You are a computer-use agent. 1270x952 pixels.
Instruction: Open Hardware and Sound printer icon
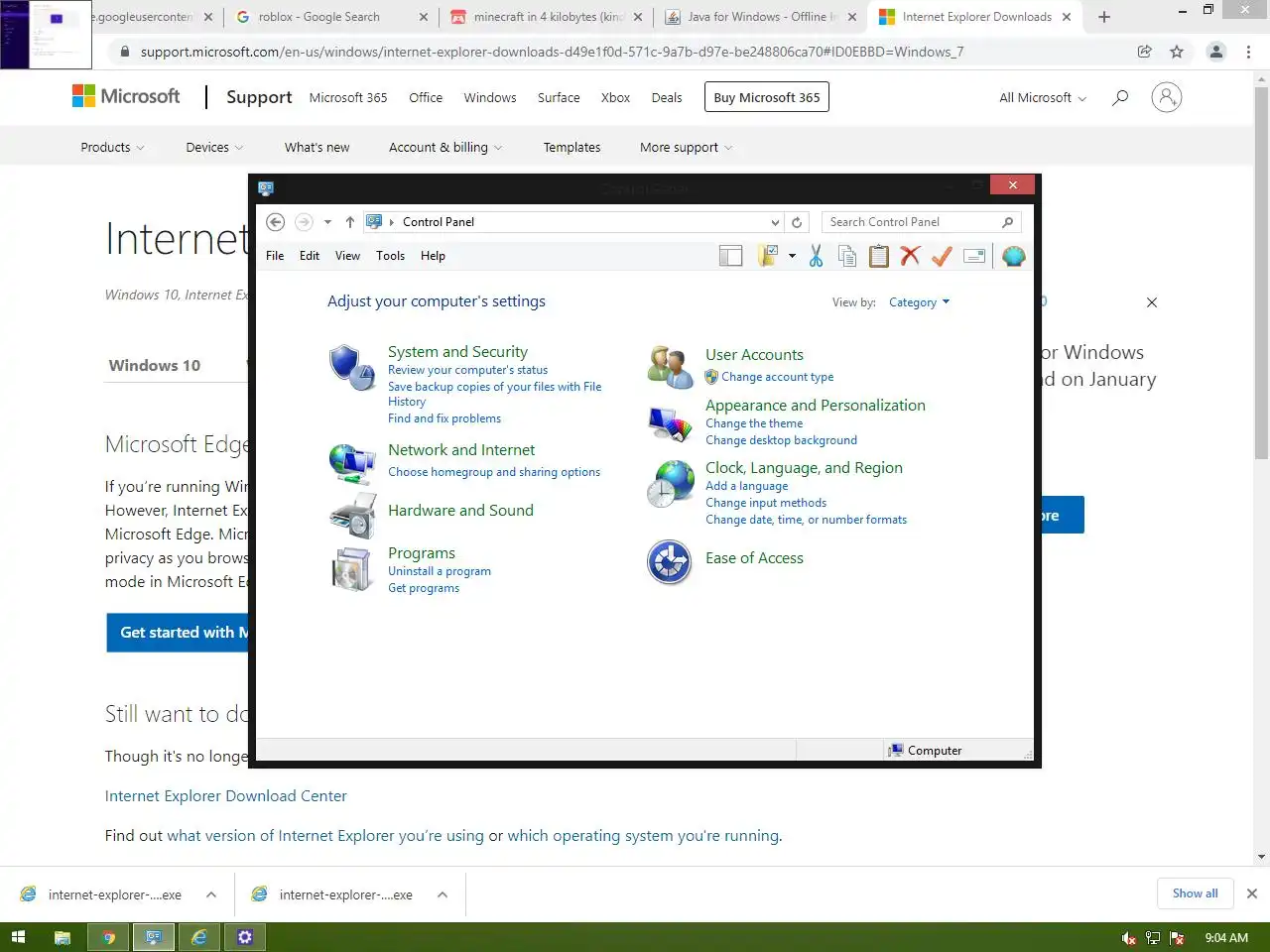[x=353, y=515]
